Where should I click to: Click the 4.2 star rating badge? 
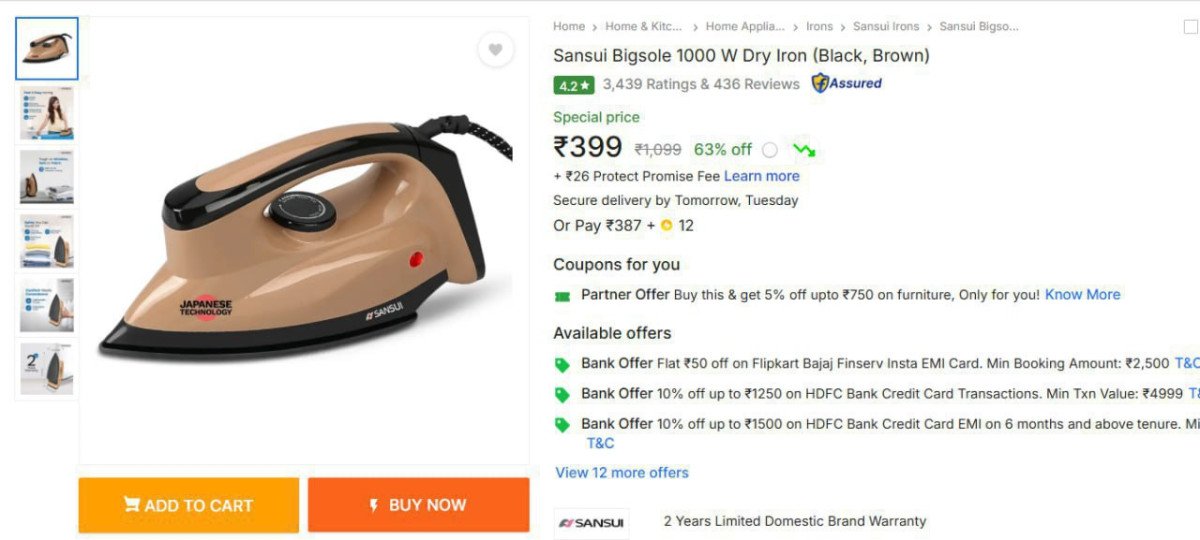[574, 85]
